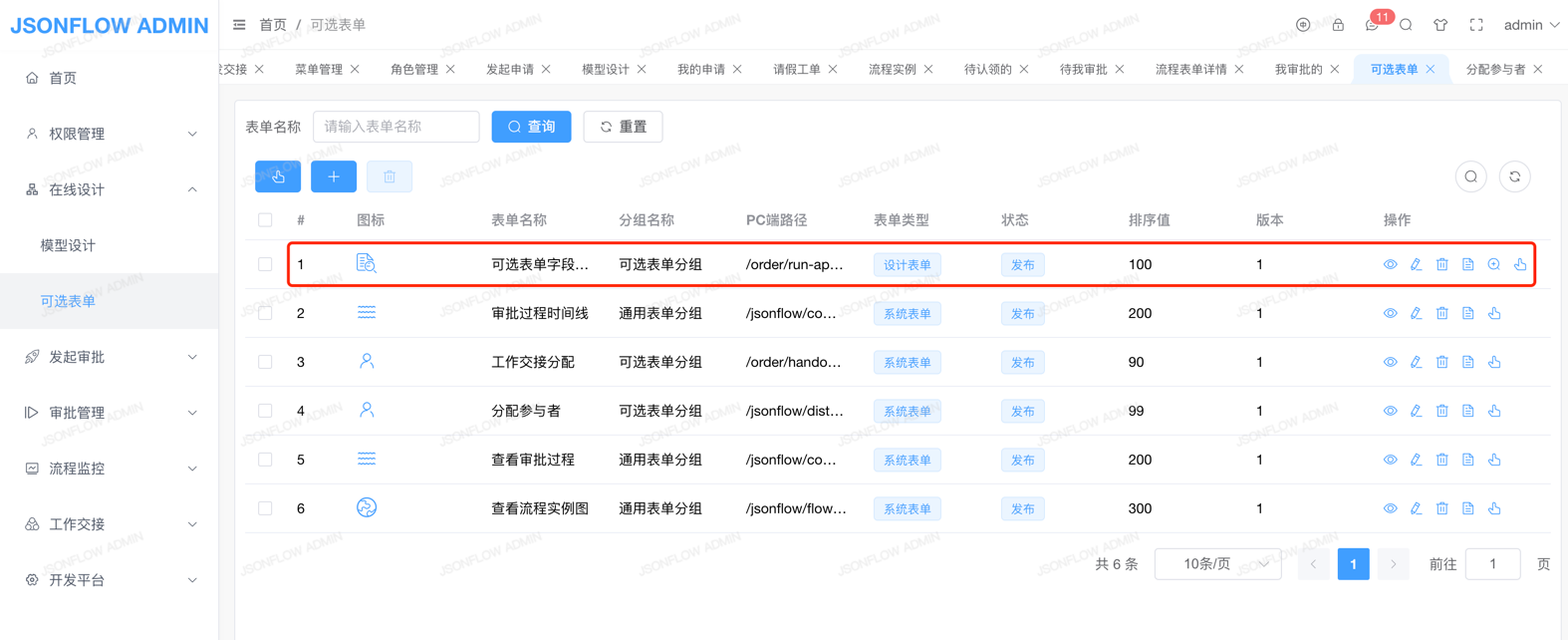Select 模型设计 in the sidebar
The image size is (1568, 640).
(x=68, y=245)
